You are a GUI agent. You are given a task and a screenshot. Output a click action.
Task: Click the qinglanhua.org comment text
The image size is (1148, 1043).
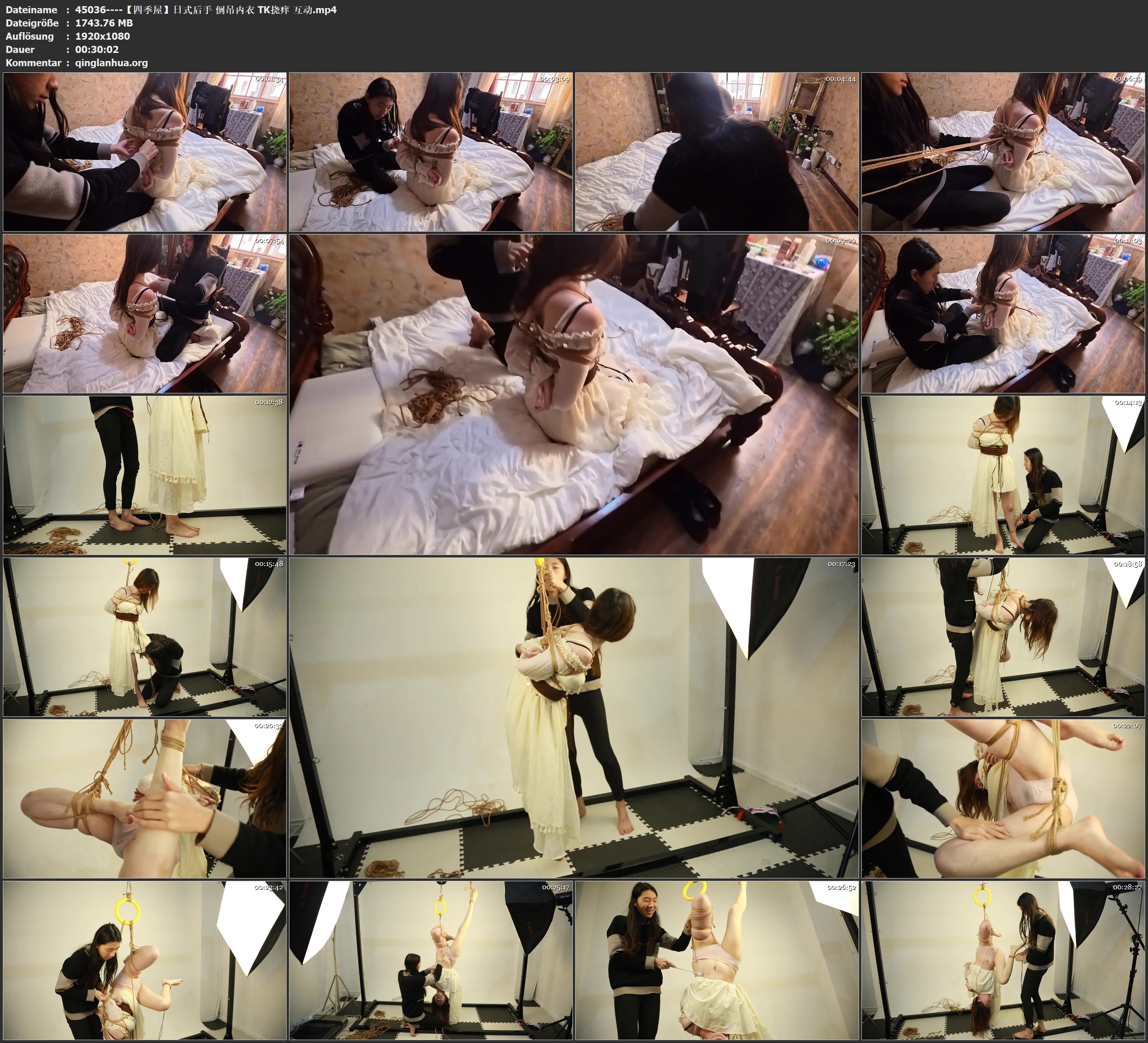111,62
